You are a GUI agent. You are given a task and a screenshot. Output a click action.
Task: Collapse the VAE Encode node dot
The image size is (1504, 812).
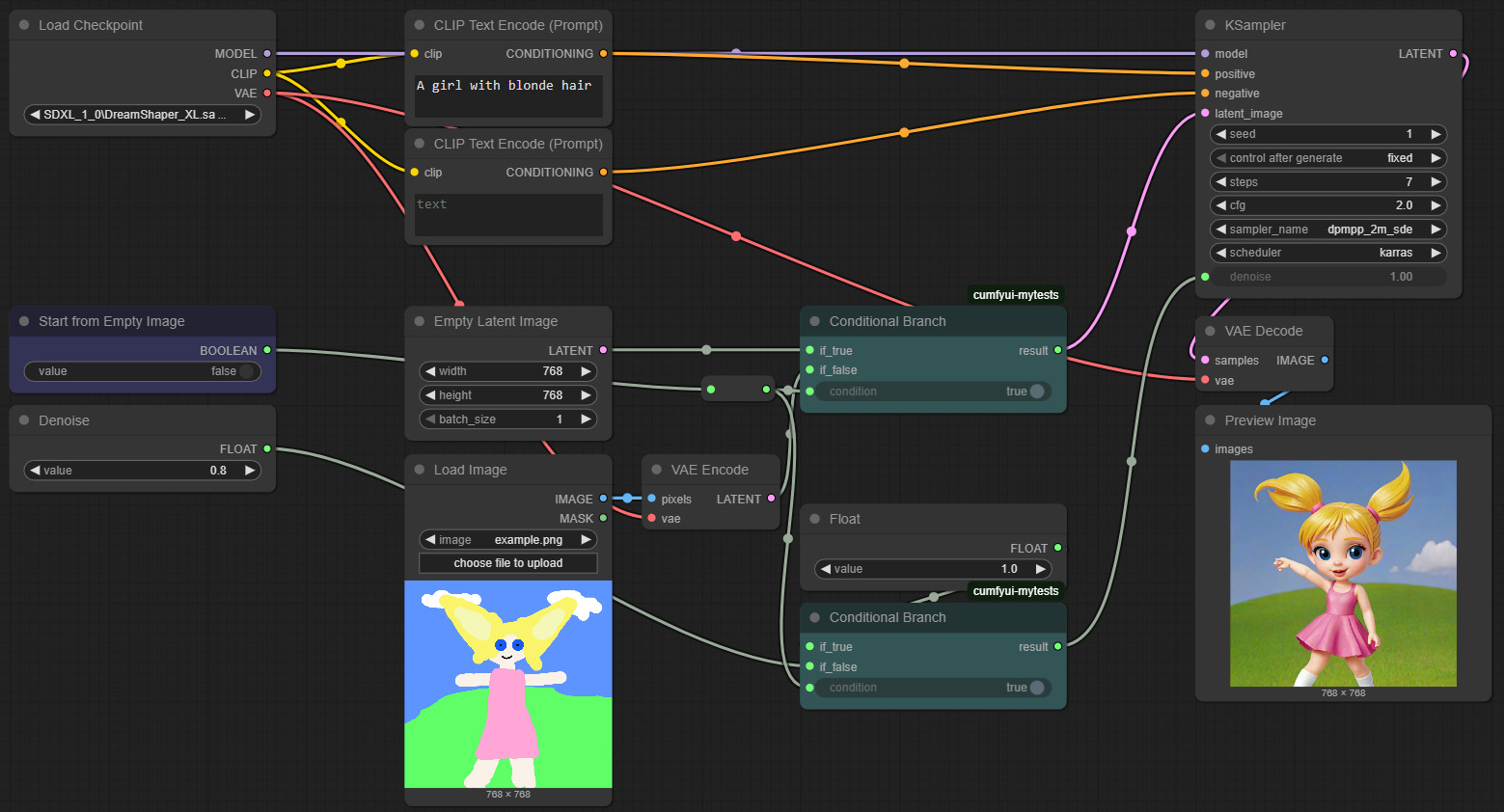[x=657, y=470]
